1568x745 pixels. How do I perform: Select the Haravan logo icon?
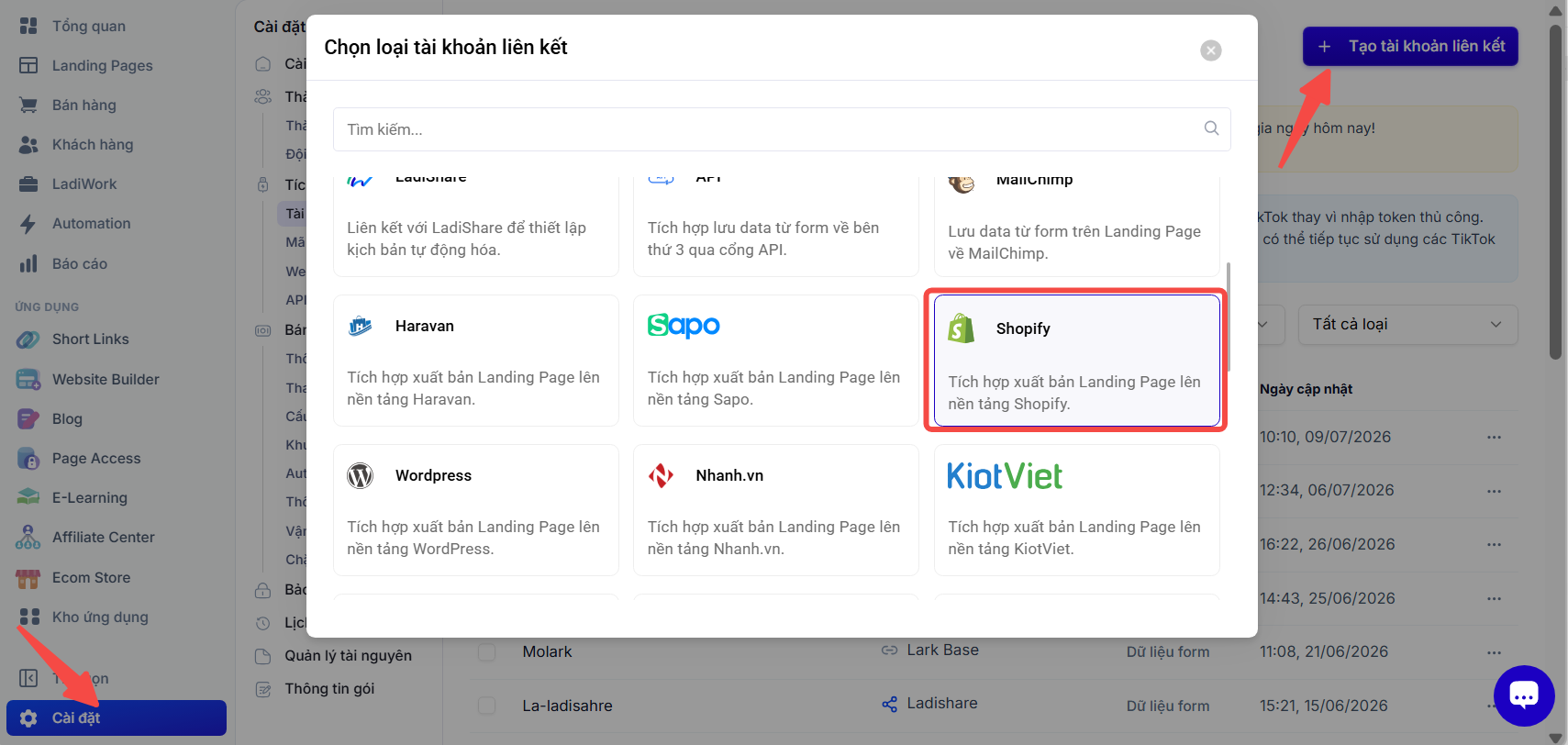coord(361,326)
